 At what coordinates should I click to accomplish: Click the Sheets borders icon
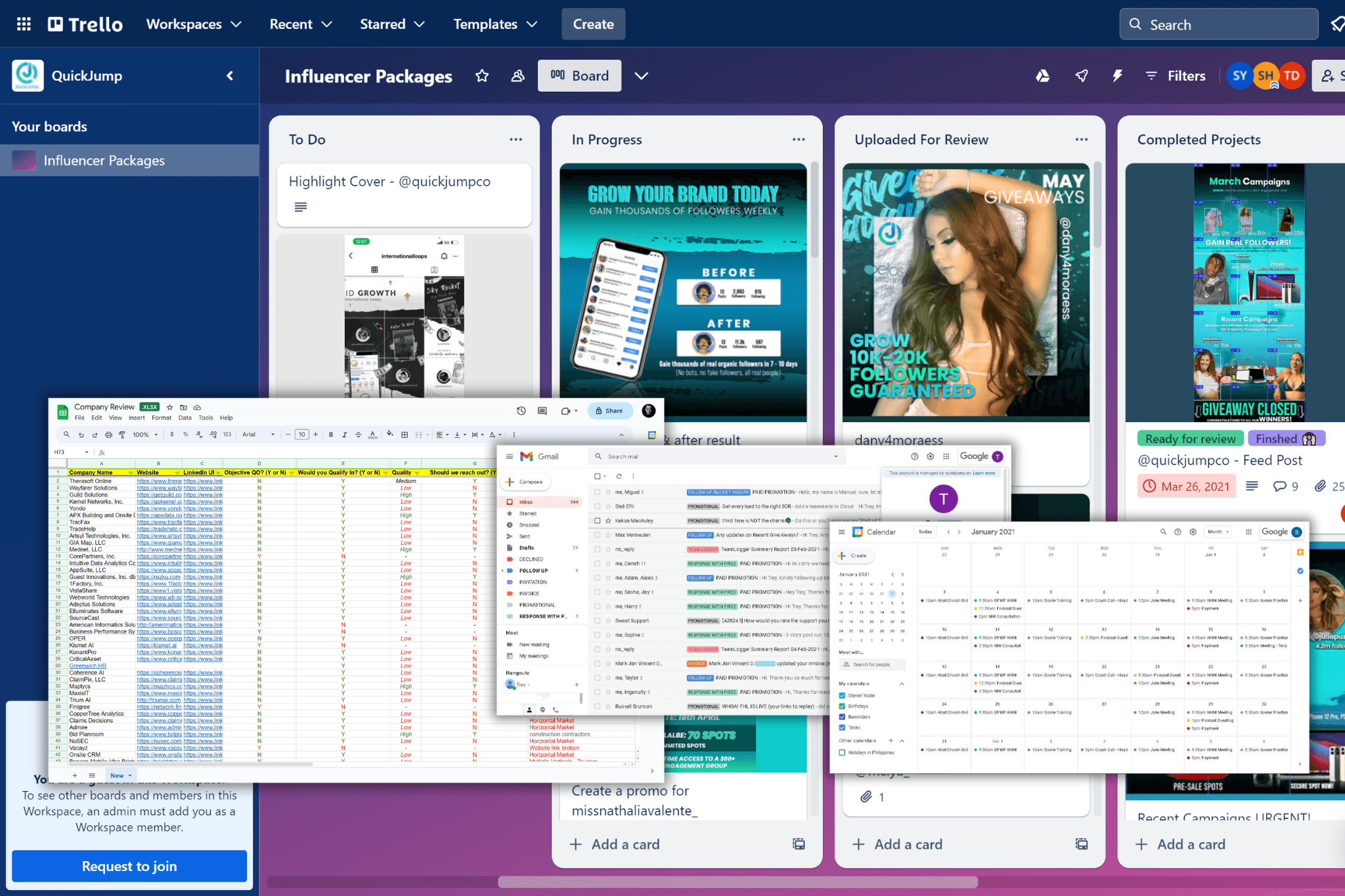click(x=405, y=435)
